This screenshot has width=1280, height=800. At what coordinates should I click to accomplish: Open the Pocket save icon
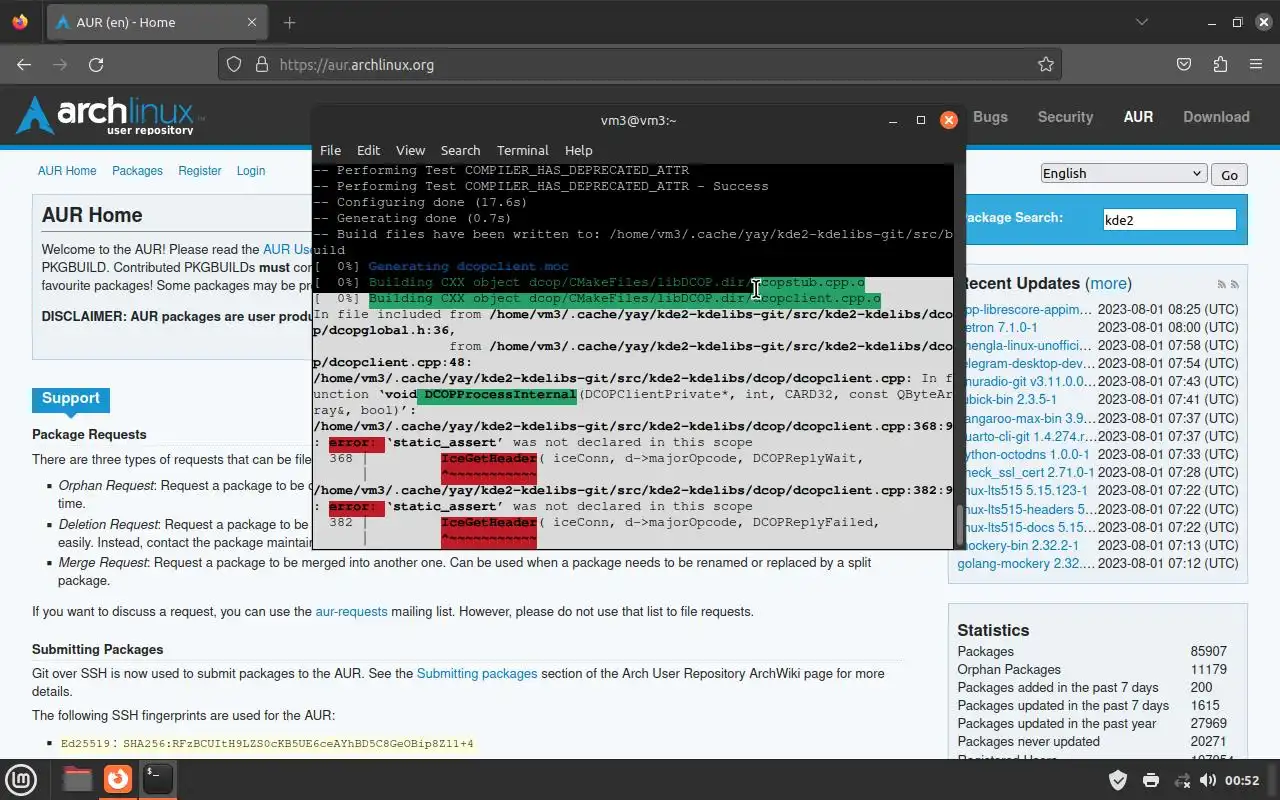pyautogui.click(x=1184, y=64)
